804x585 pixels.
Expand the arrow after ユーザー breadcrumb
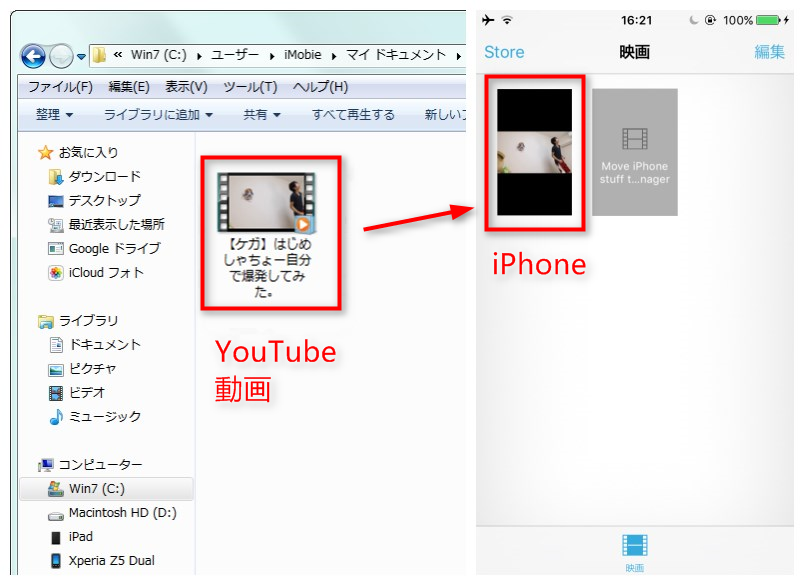click(272, 56)
